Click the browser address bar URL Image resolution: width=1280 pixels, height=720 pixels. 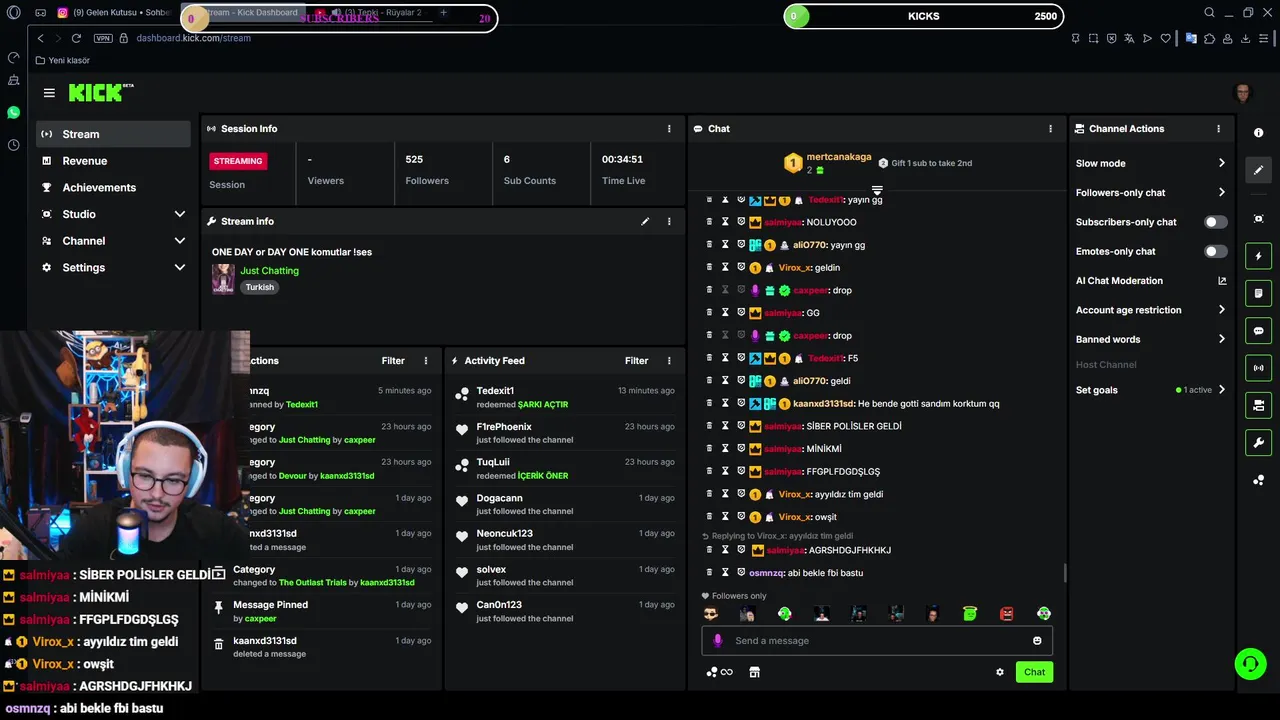[193, 38]
